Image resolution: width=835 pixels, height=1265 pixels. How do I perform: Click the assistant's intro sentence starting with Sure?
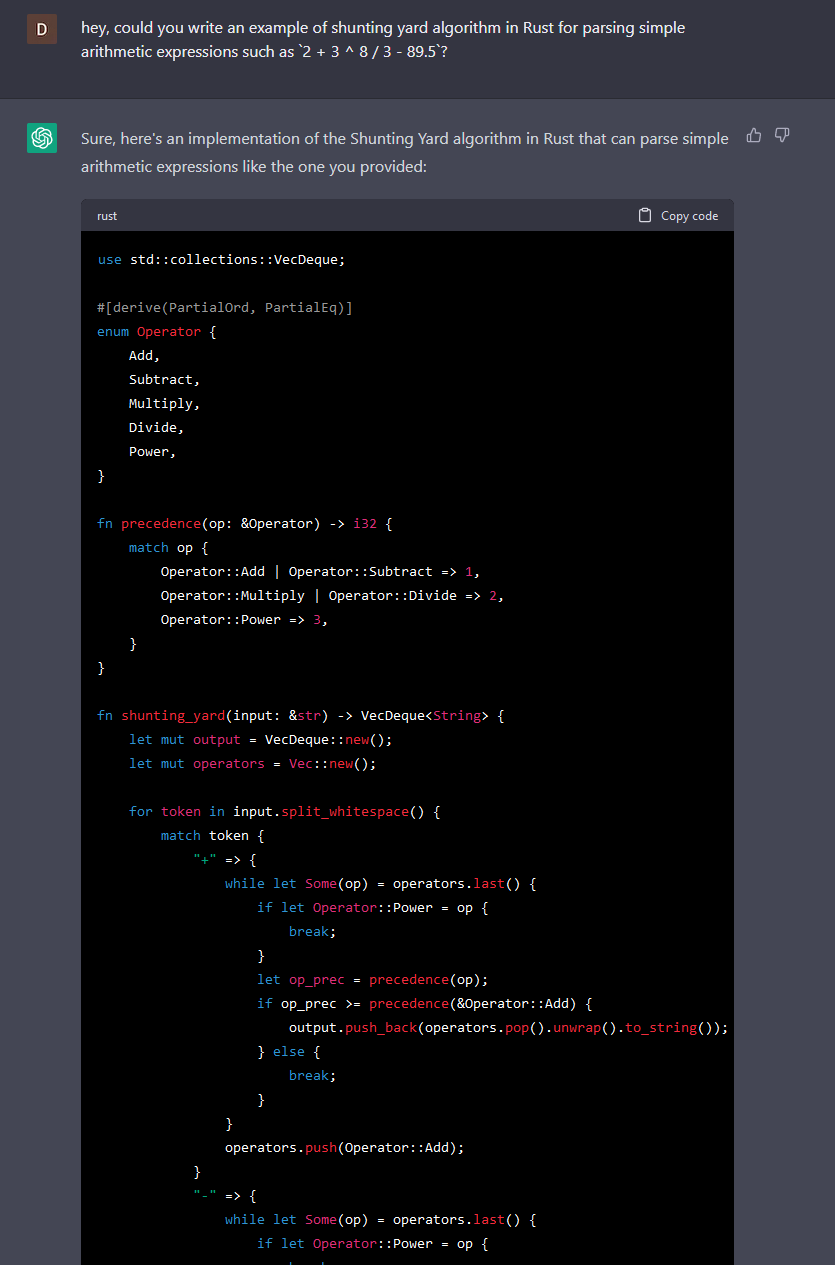[404, 152]
